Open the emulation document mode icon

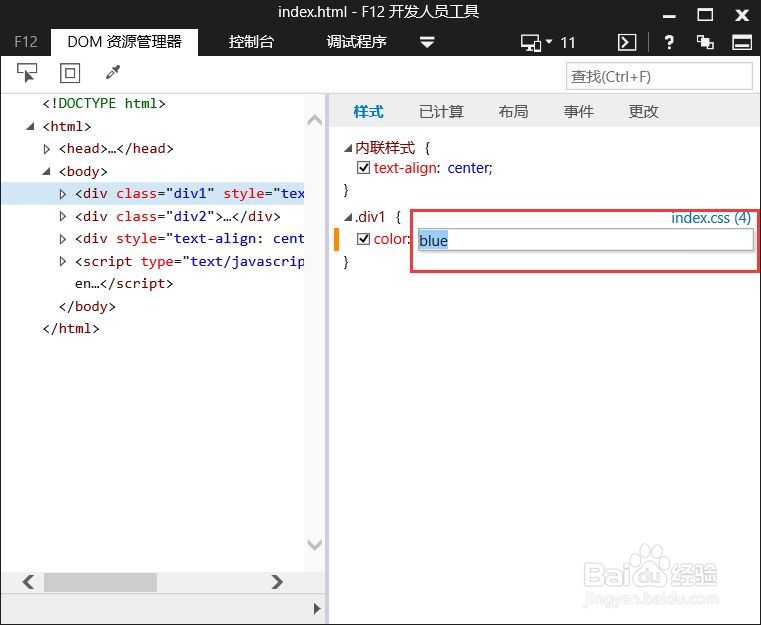[531, 43]
